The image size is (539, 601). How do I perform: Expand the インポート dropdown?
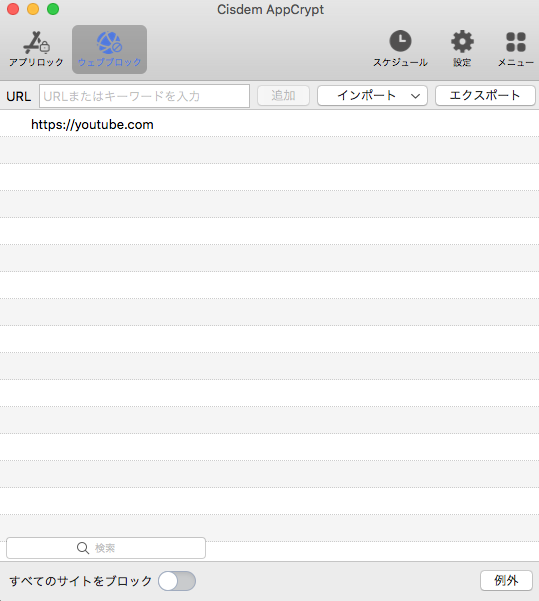(372, 95)
